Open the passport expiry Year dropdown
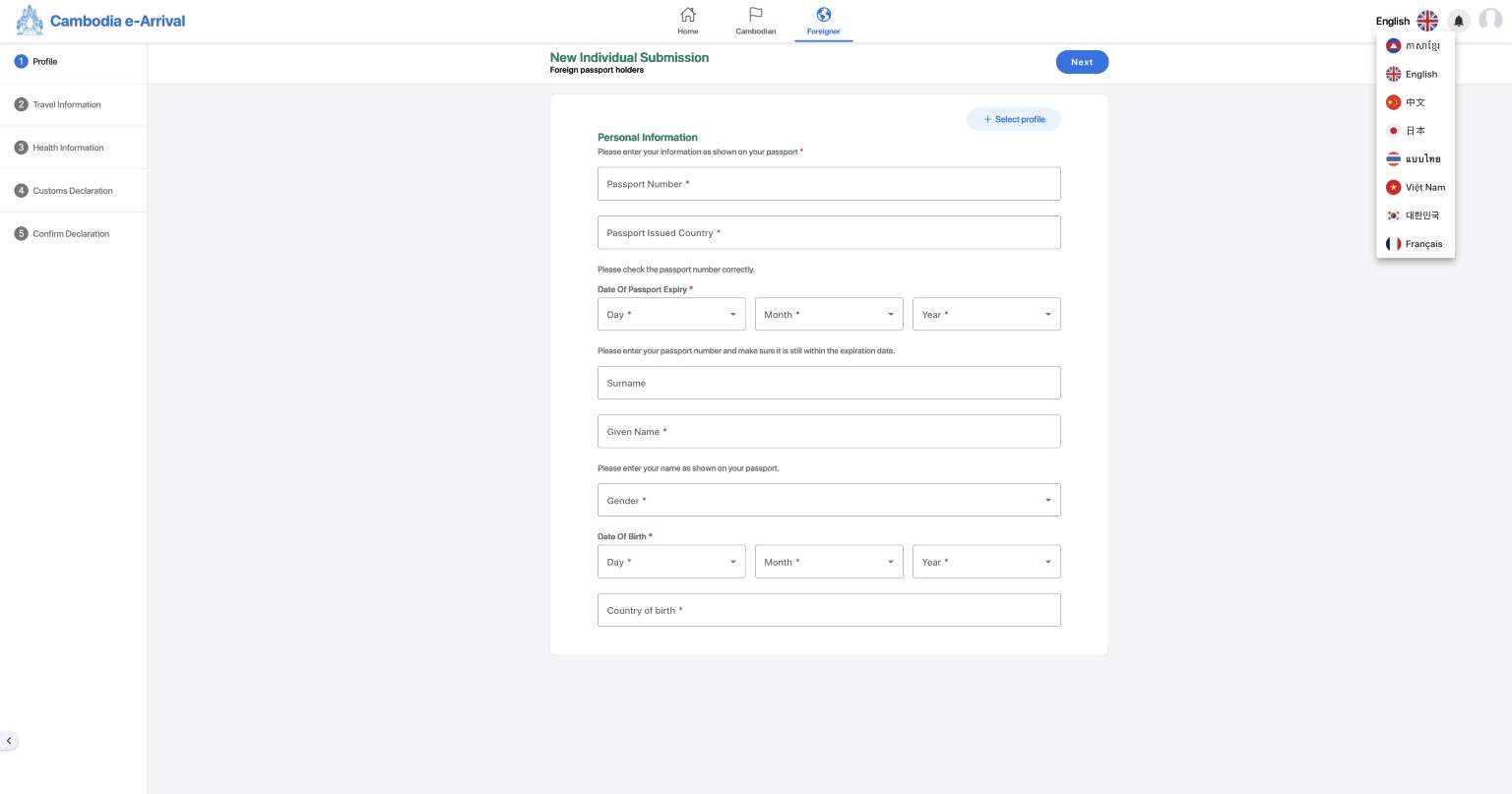 [986, 314]
